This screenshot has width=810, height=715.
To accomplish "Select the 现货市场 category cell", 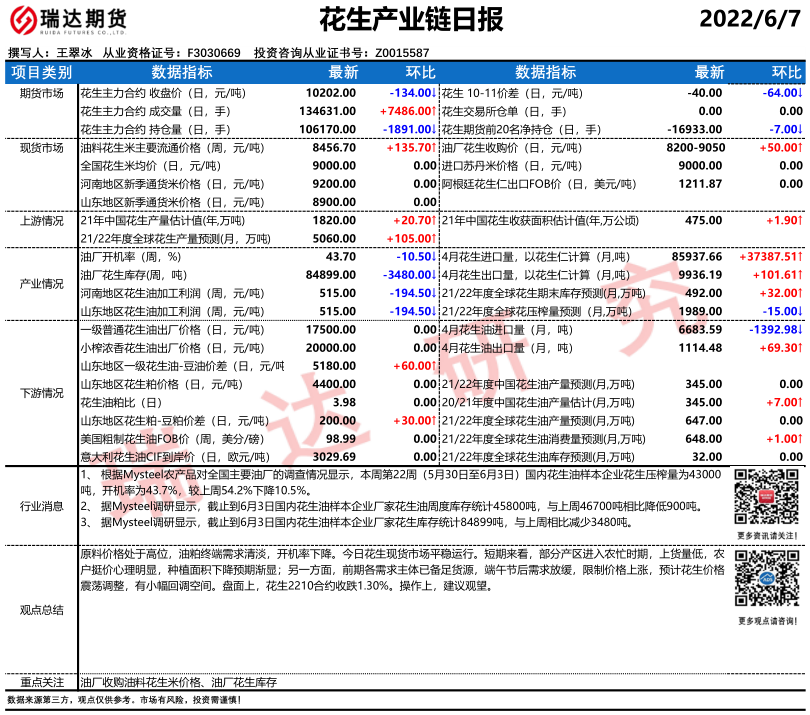I will click(41, 147).
